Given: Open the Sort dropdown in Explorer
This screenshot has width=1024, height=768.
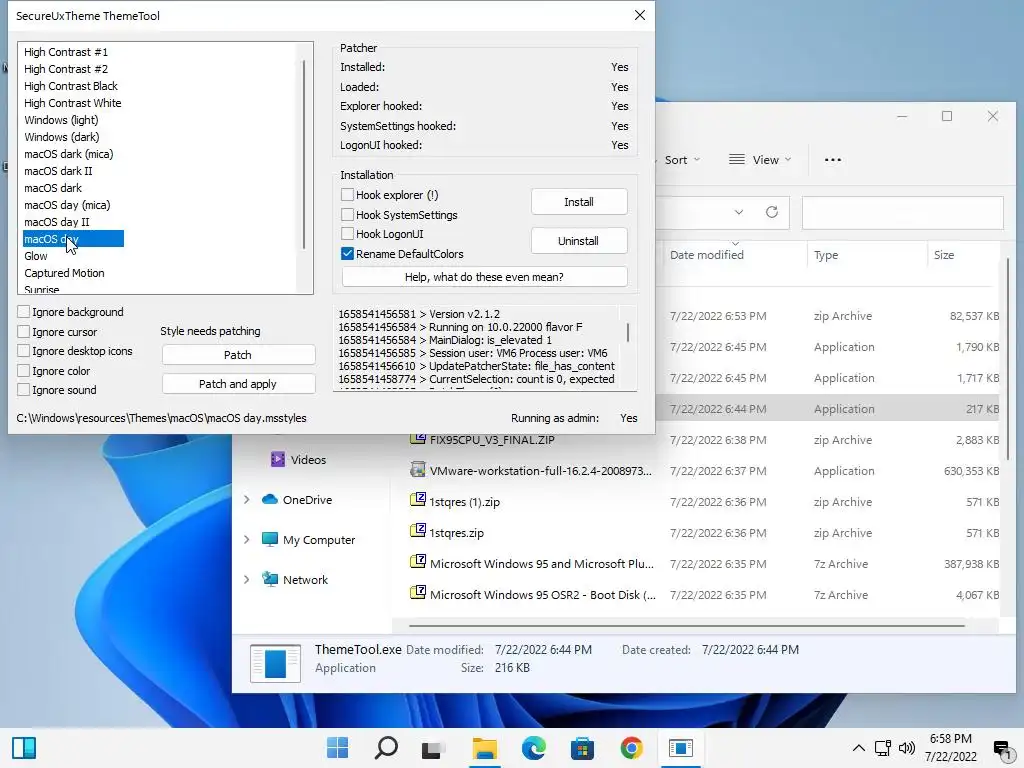Looking at the screenshot, I should [x=680, y=160].
